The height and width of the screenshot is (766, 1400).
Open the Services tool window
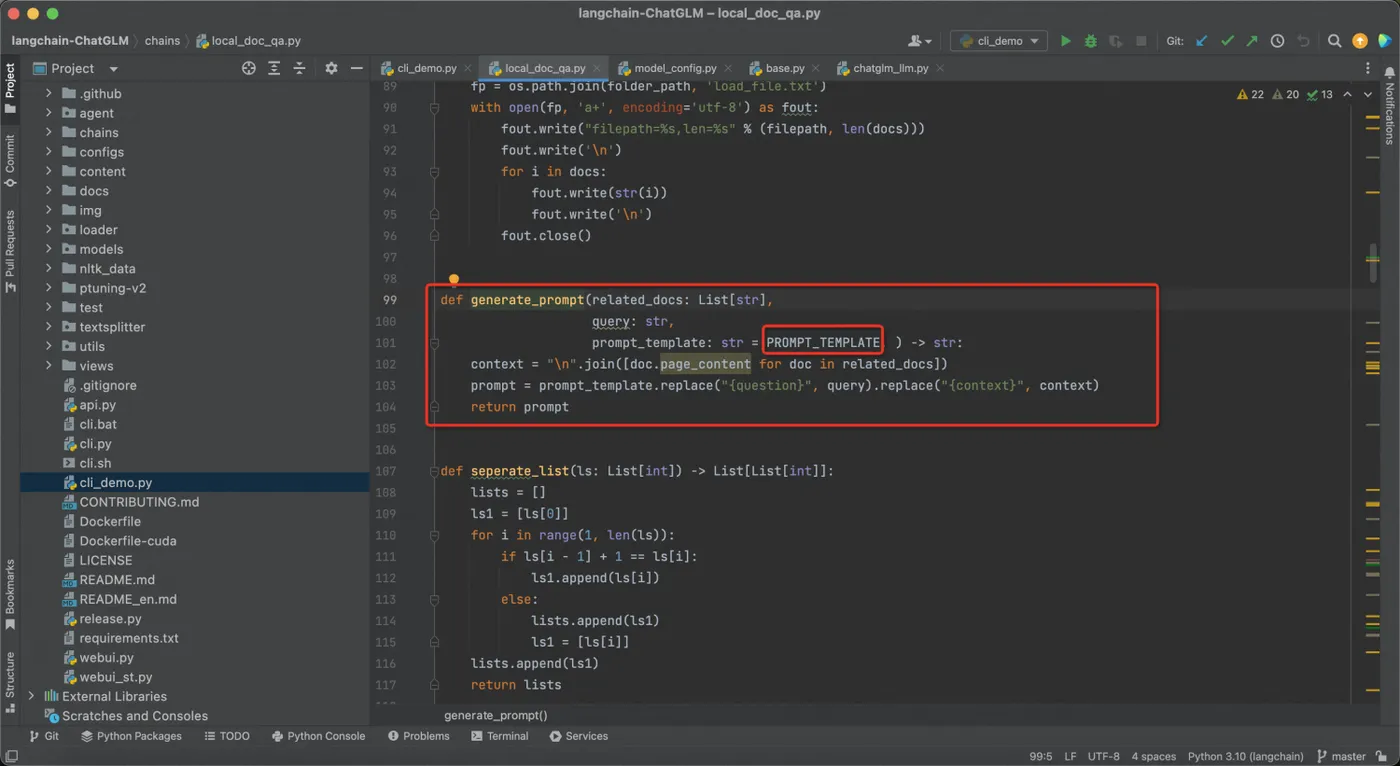pos(578,736)
